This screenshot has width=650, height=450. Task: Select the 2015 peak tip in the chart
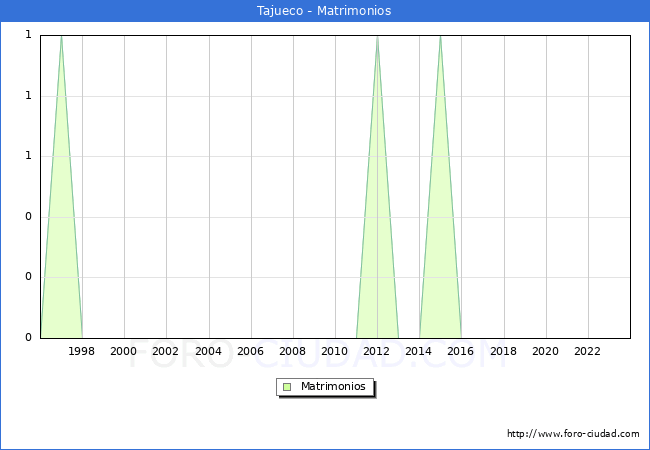pyautogui.click(x=440, y=37)
